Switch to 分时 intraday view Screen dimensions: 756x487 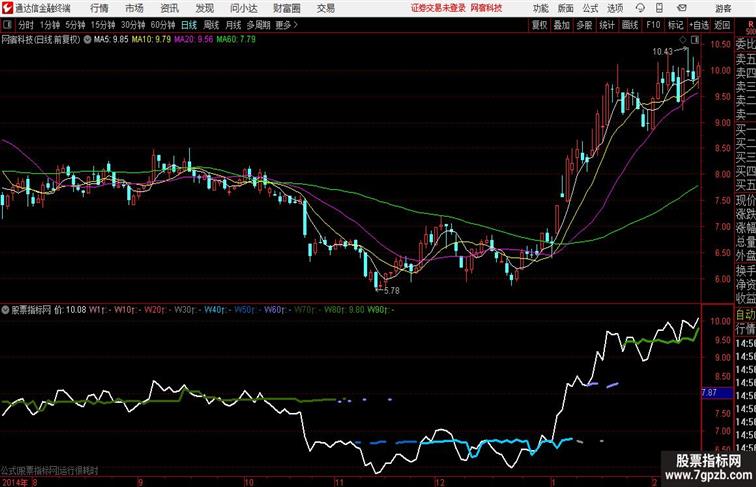pos(26,25)
